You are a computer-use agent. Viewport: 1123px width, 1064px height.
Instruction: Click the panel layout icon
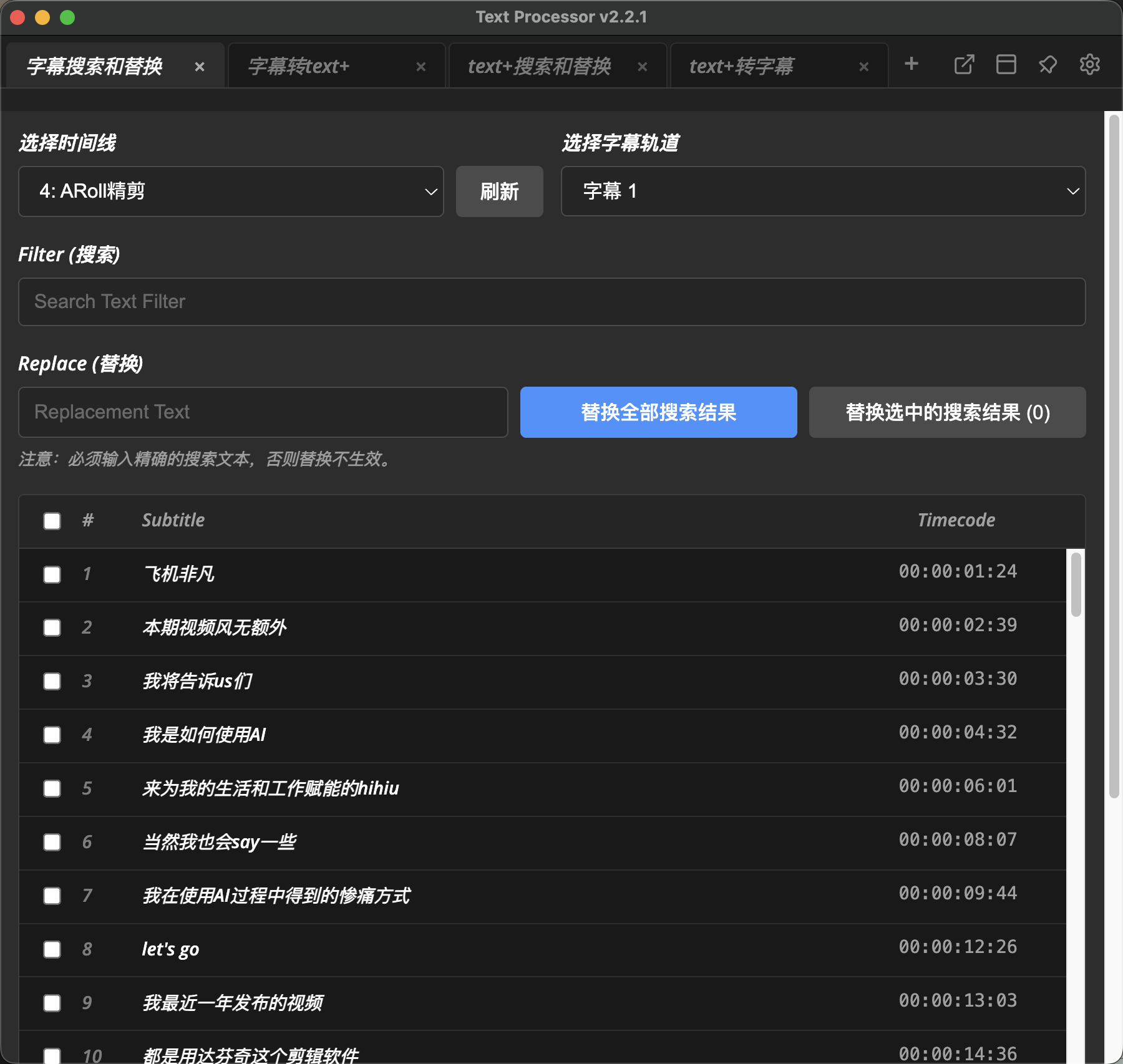pos(1006,64)
